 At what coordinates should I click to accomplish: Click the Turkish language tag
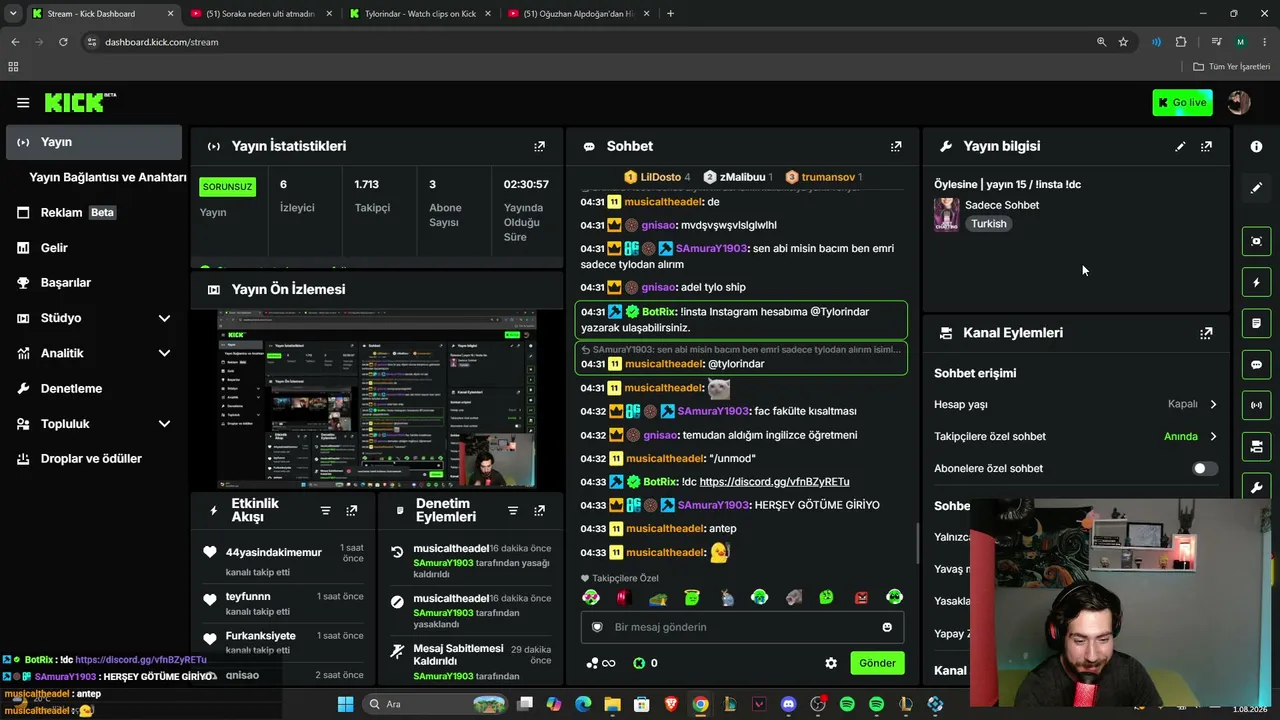[x=989, y=224]
